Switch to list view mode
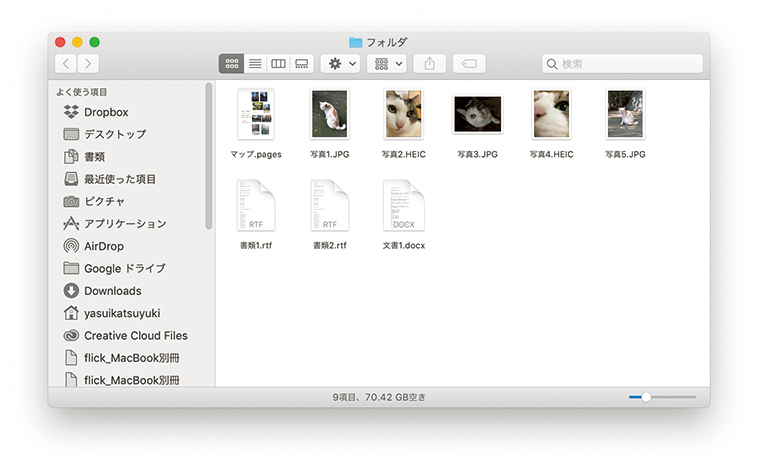The height and width of the screenshot is (471, 758). pyautogui.click(x=255, y=63)
